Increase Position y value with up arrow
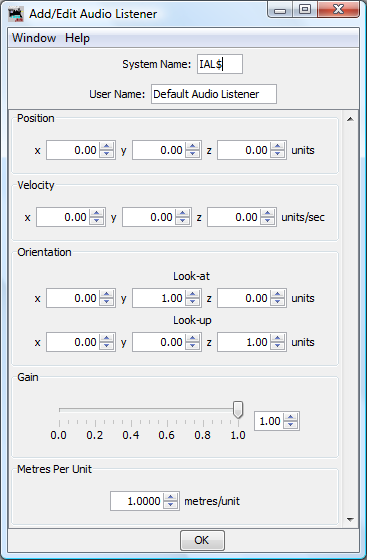The width and height of the screenshot is (367, 560). 192,146
